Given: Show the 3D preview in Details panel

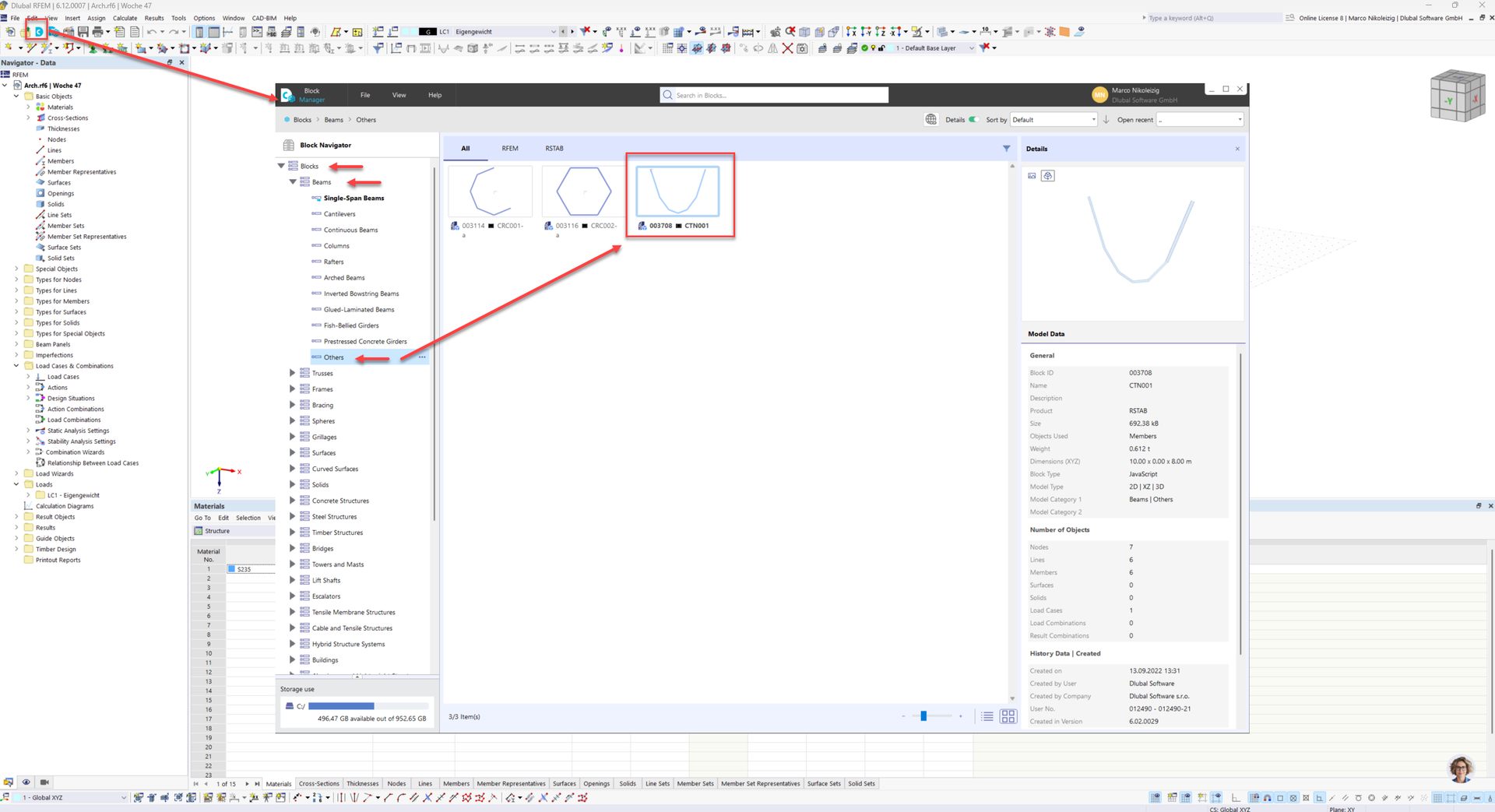Looking at the screenshot, I should 1047,176.
